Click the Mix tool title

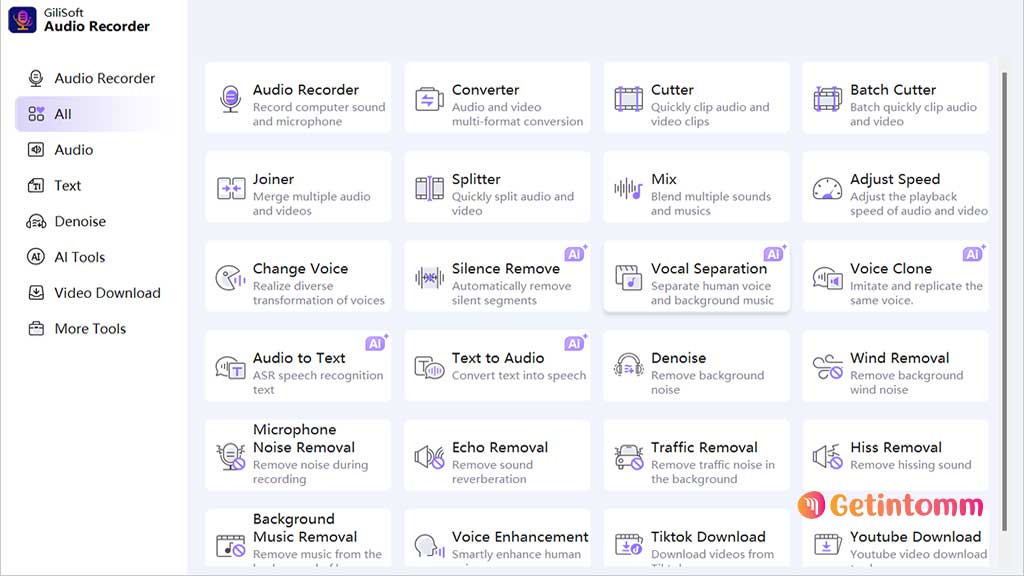point(664,180)
